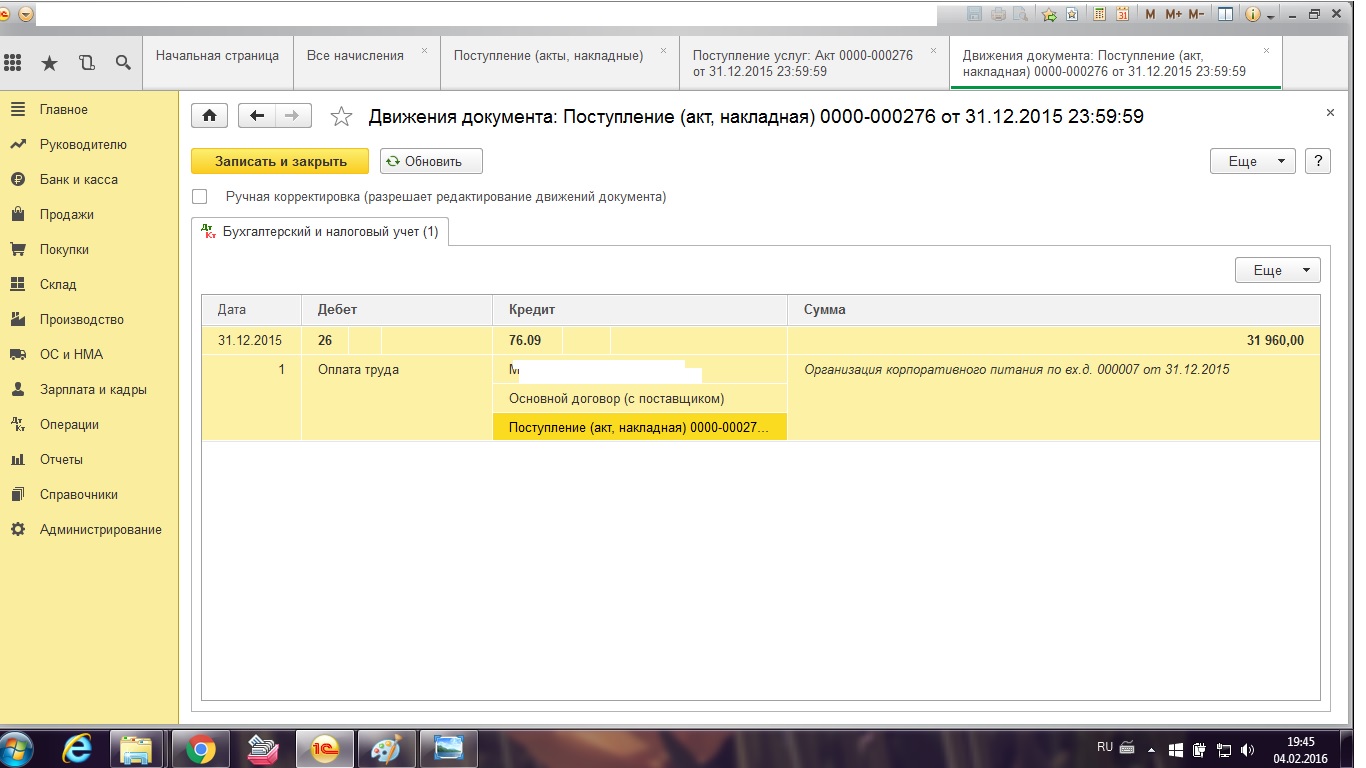Screen dimensions: 1366x768
Task: Enable the Ручная корректировка checkbox
Action: [x=200, y=197]
